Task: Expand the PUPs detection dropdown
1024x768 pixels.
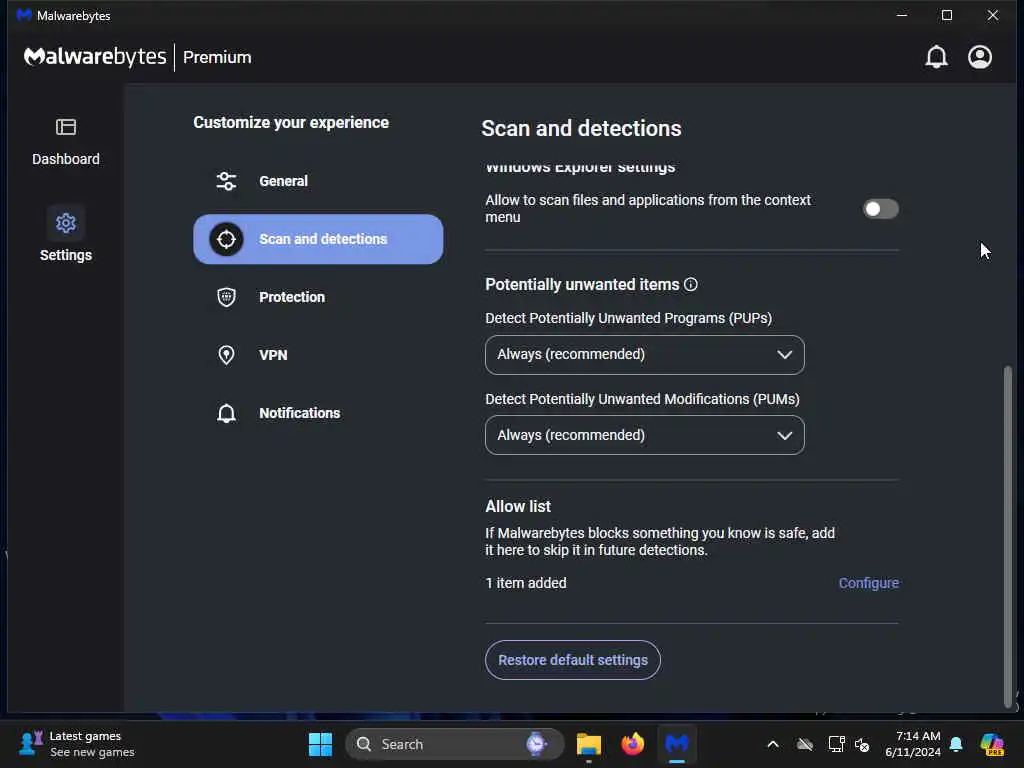Action: (x=645, y=355)
